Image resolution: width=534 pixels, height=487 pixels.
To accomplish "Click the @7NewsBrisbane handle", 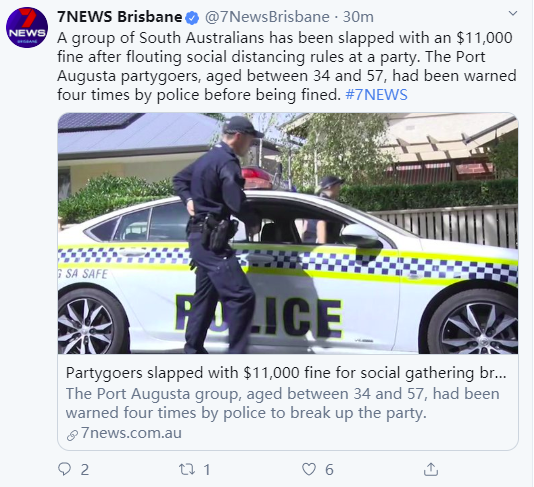I will click(x=267, y=17).
